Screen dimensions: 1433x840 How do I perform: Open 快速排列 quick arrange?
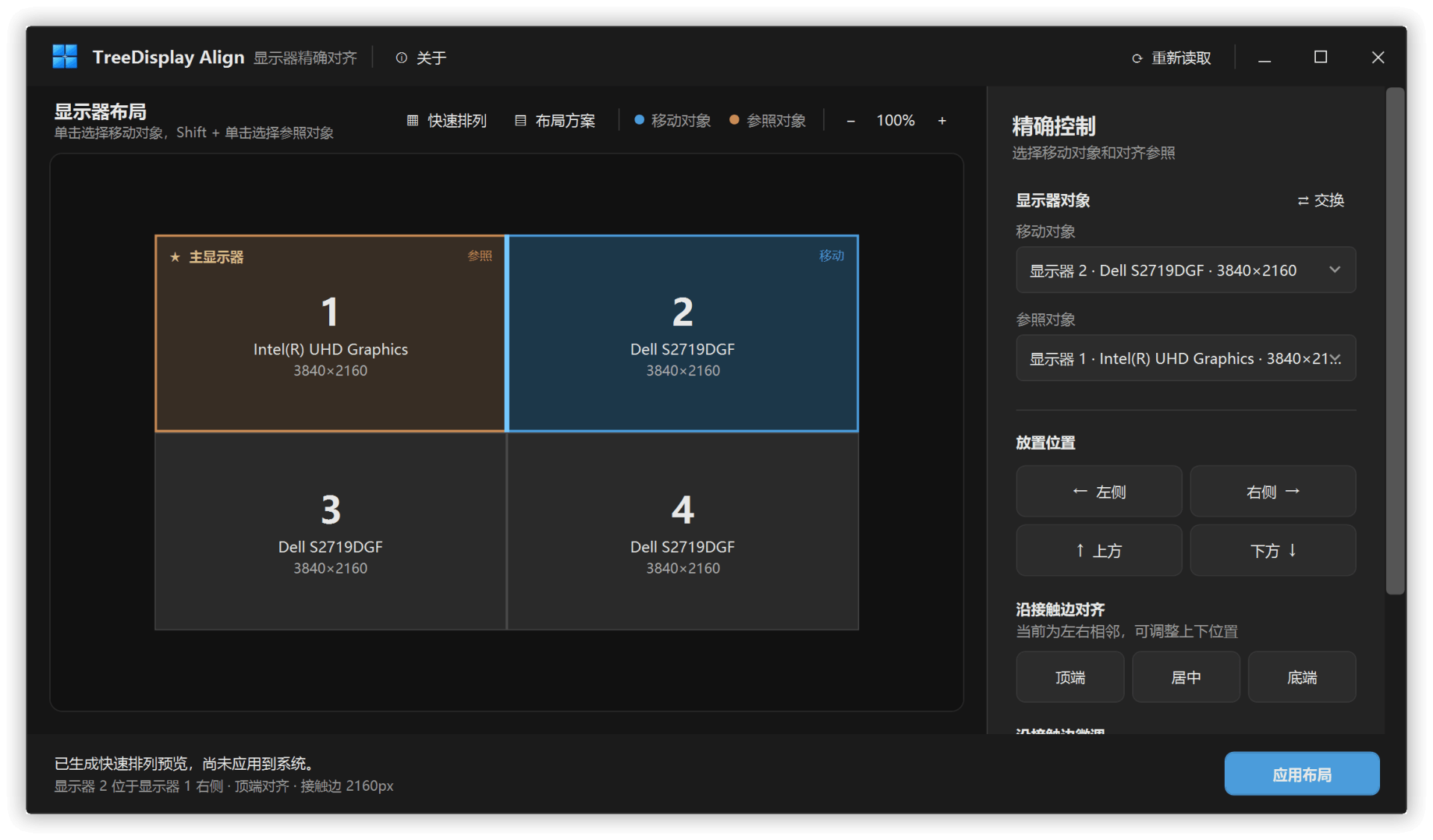coord(446,121)
